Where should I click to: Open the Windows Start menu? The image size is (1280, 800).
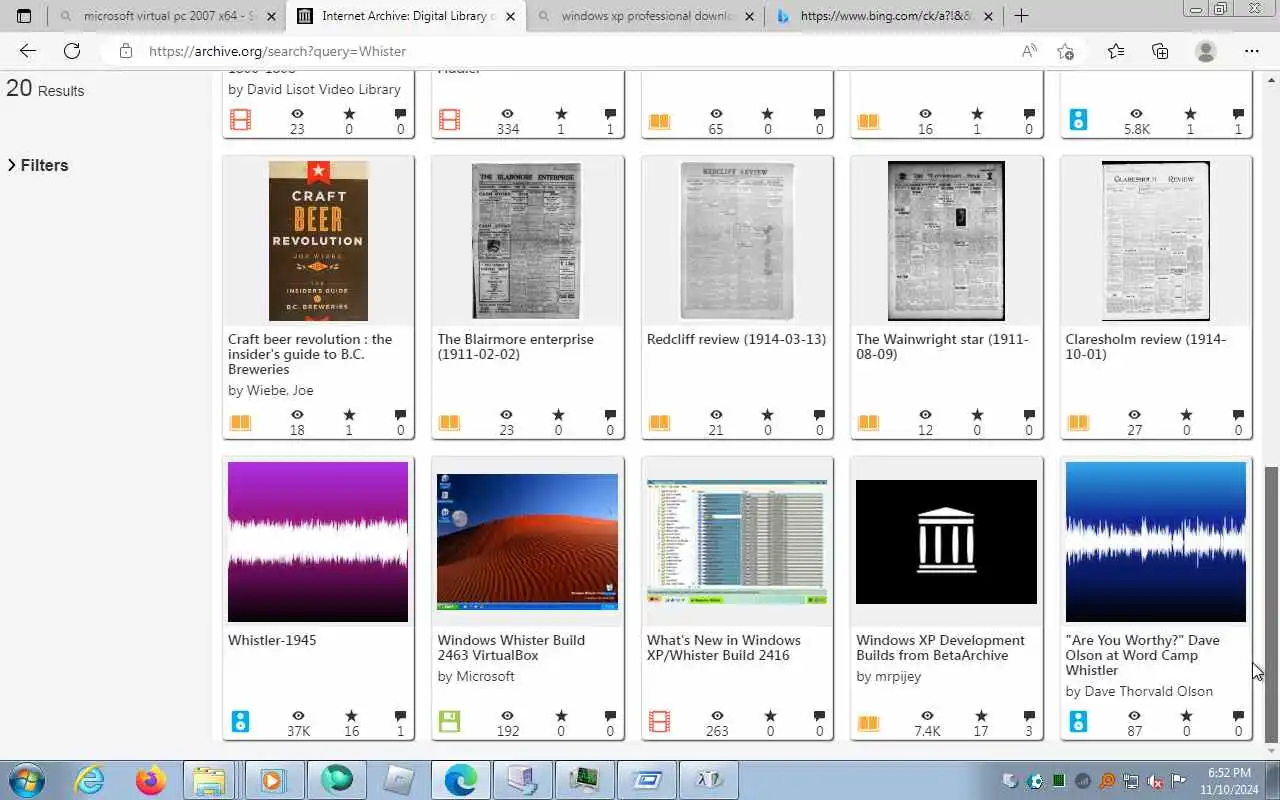(26, 780)
